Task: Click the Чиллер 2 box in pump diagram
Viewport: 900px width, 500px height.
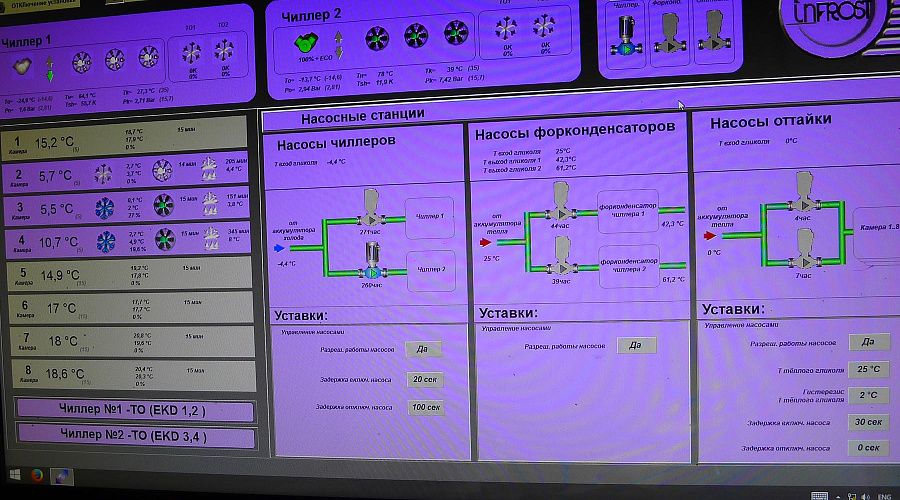Action: (432, 270)
